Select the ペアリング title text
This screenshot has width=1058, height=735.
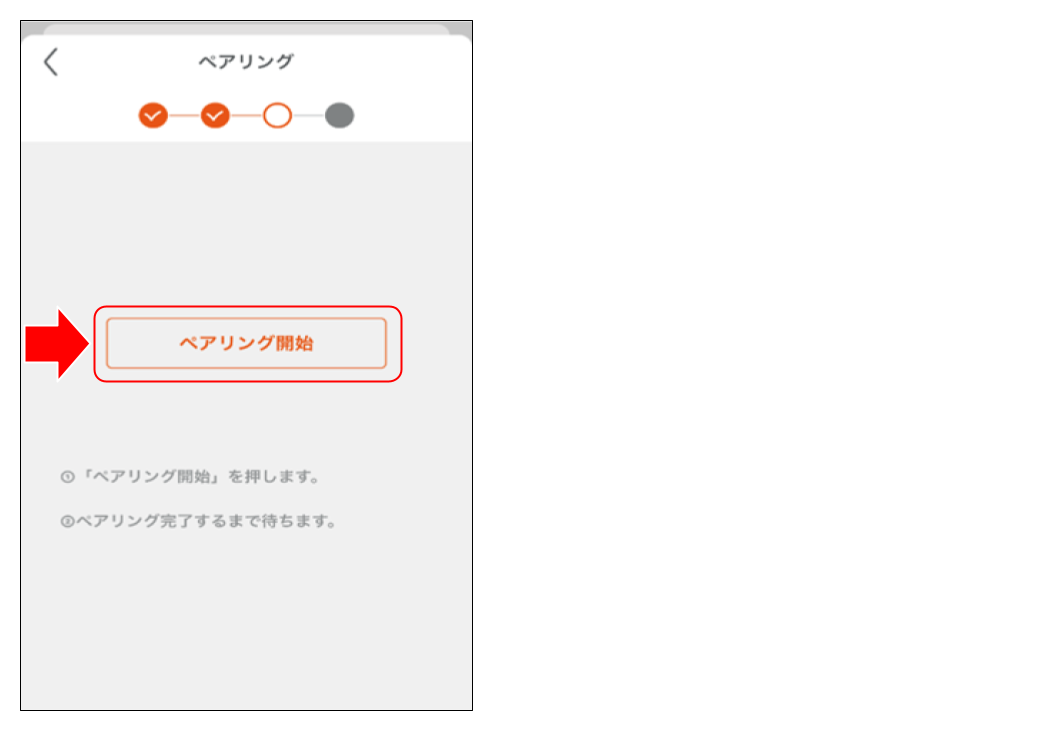245,60
